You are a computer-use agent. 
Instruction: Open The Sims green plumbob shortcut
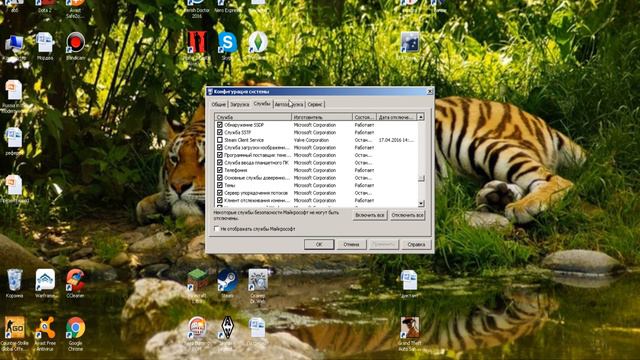click(x=258, y=45)
